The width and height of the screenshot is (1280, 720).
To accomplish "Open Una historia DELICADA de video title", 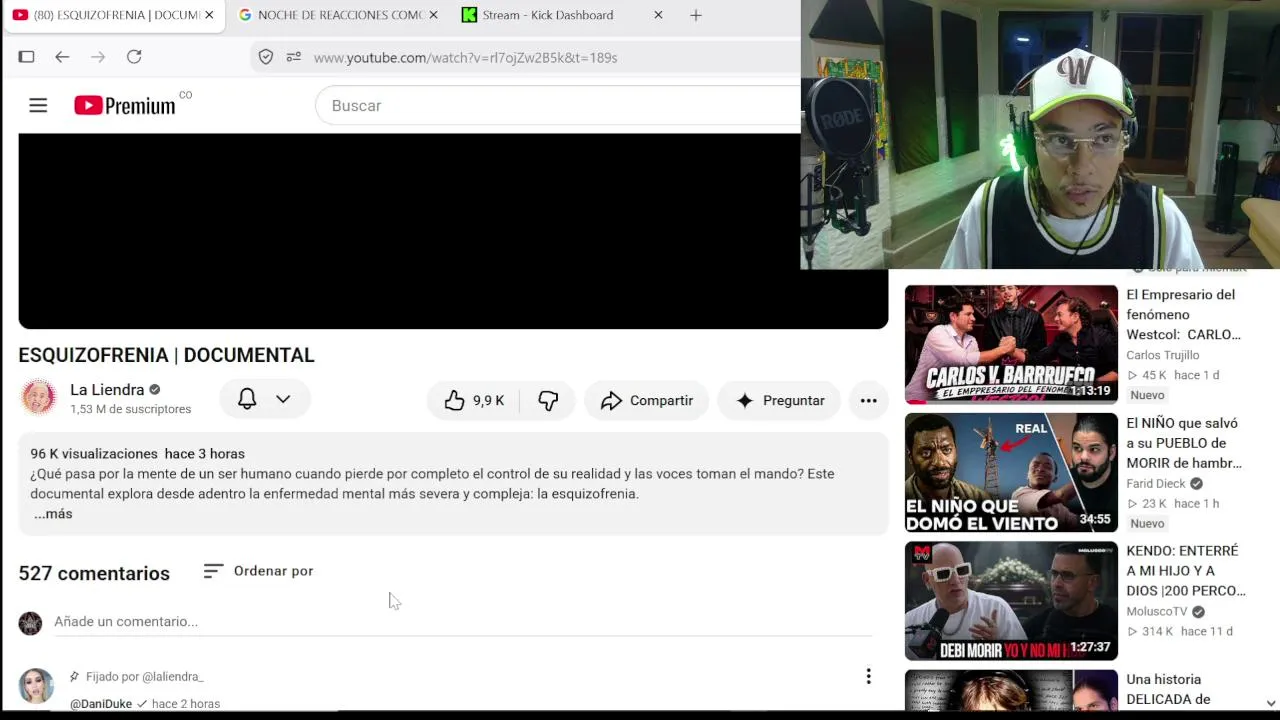I will click(x=1169, y=689).
